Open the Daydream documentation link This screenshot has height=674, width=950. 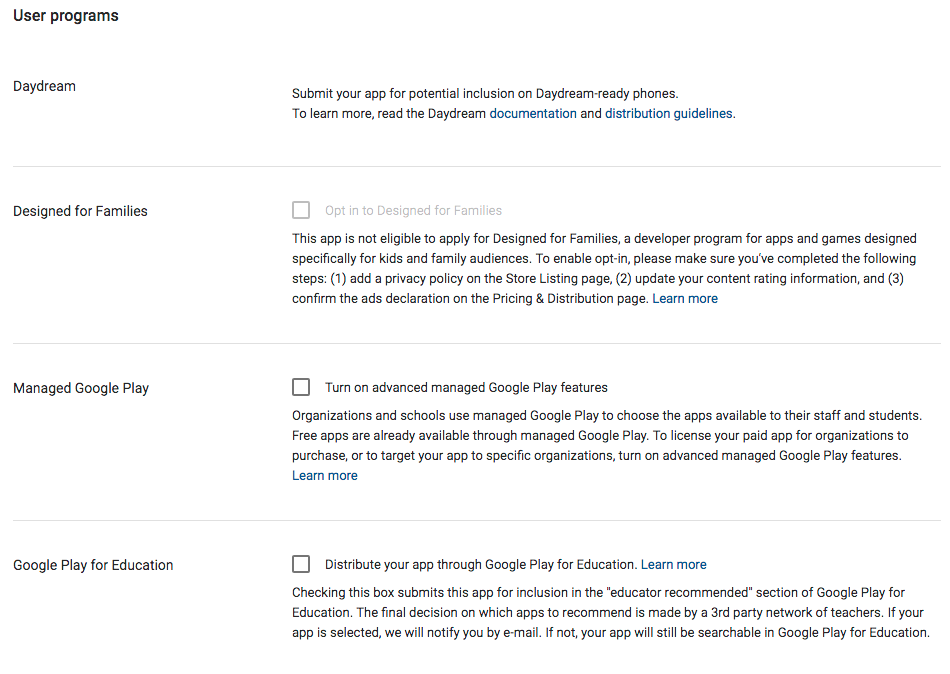[x=532, y=114]
